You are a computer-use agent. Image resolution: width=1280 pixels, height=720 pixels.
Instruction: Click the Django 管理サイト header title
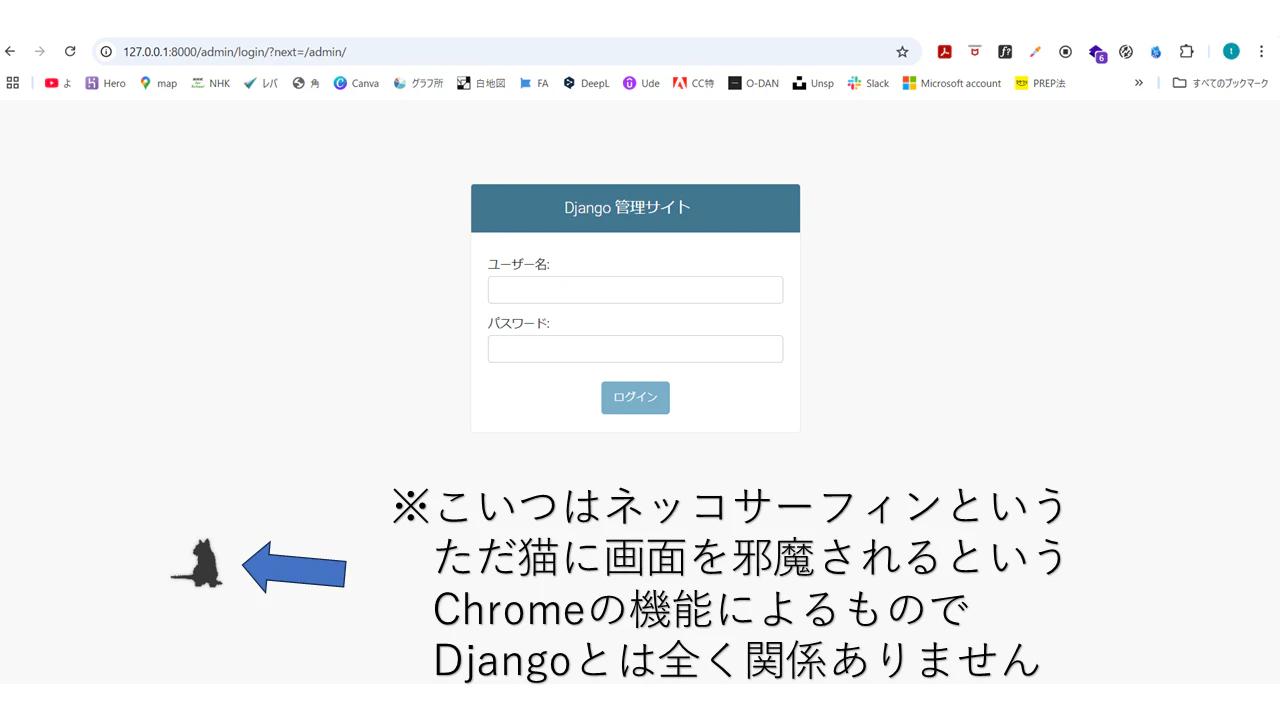(x=627, y=208)
